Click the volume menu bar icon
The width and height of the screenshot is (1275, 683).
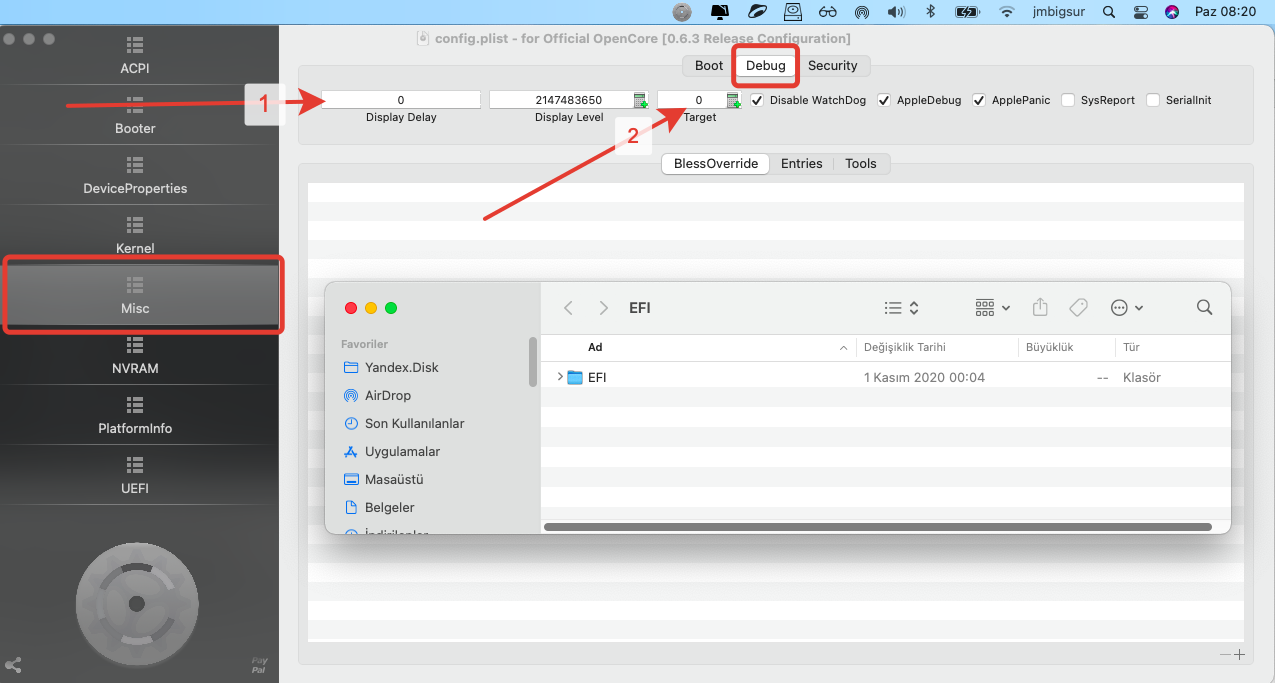pyautogui.click(x=896, y=12)
